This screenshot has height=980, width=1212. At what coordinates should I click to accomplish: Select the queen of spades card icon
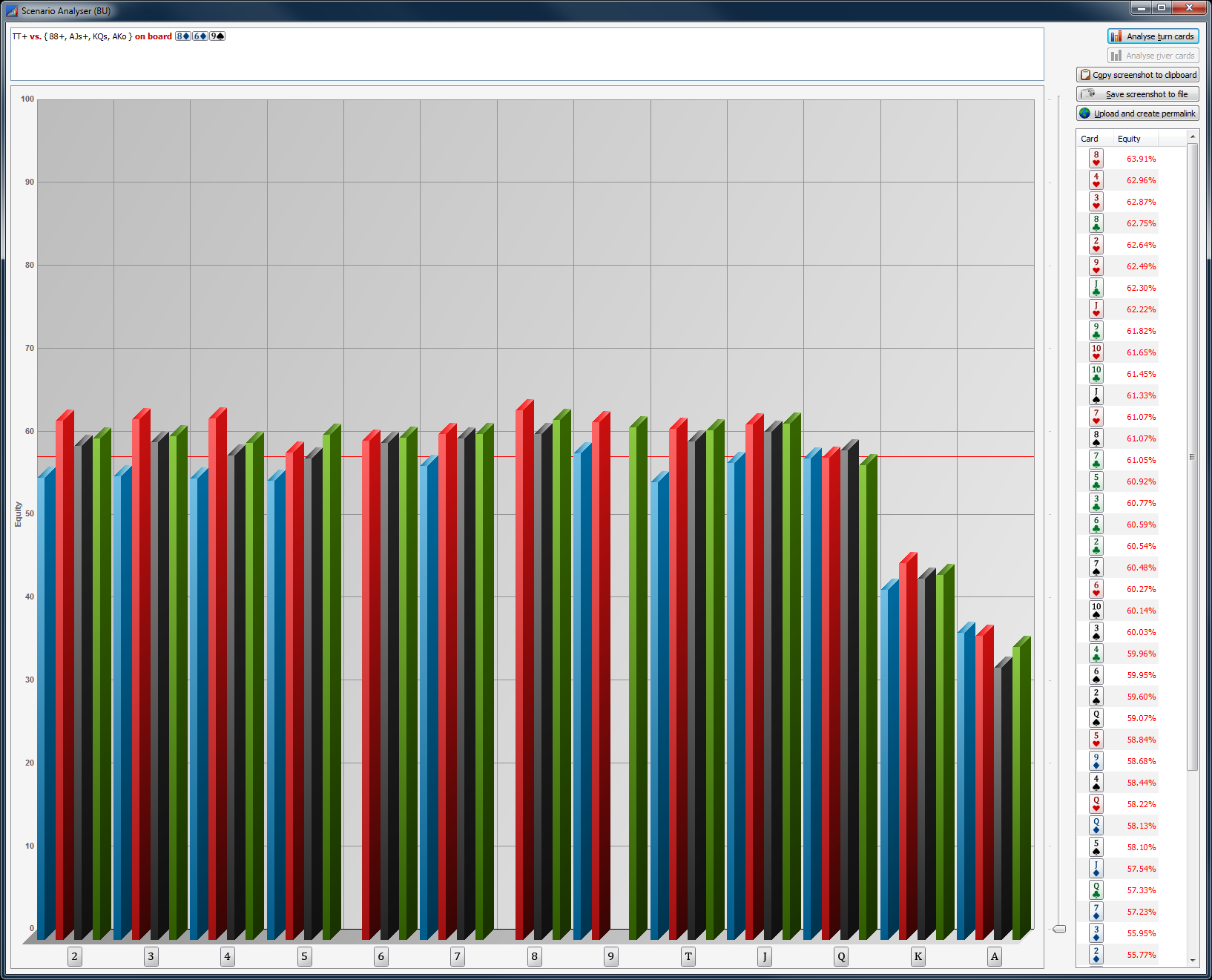click(1096, 718)
